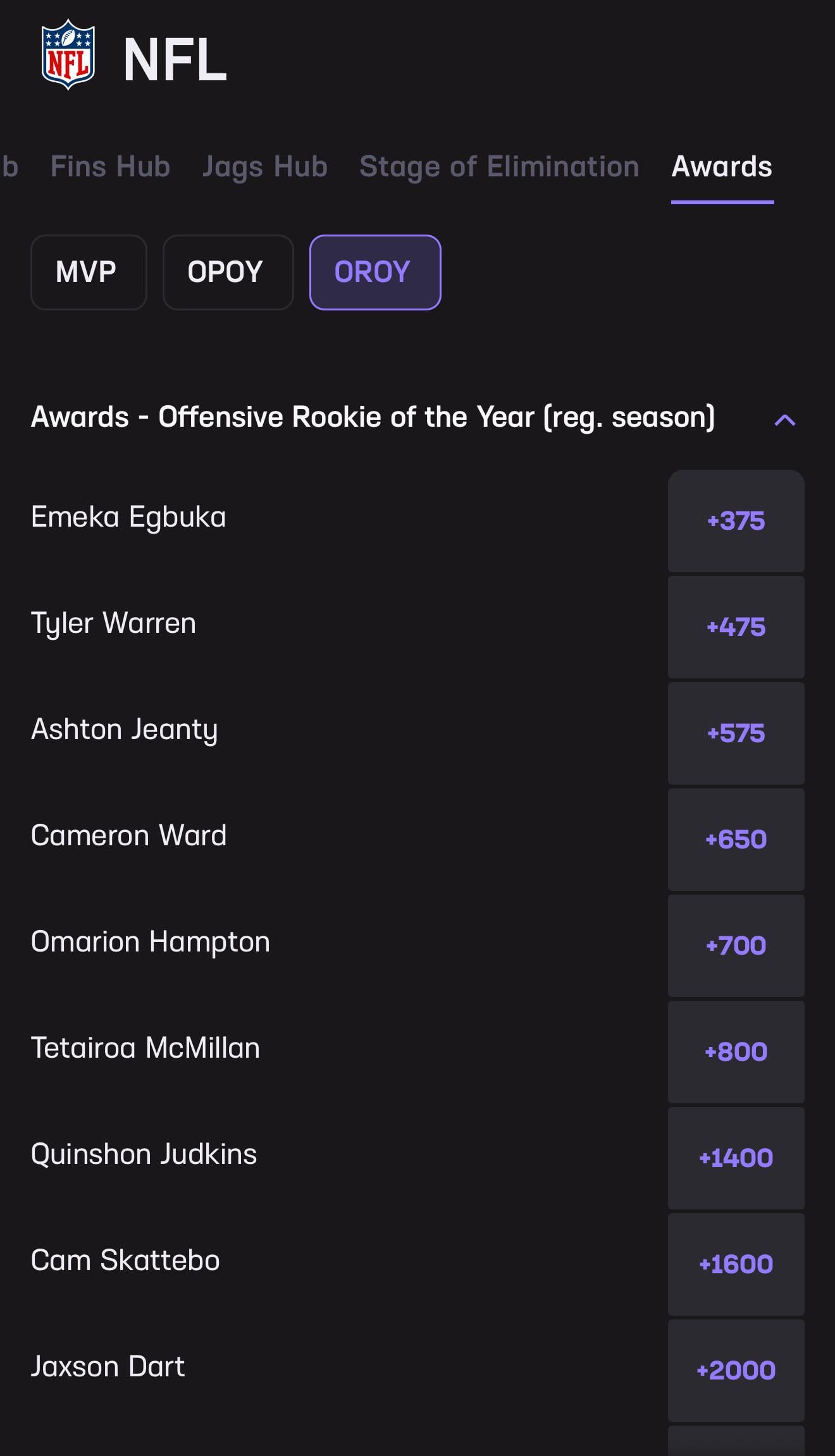This screenshot has height=1456, width=835.
Task: Bet on Emeka Egbuka at +375
Action: (x=736, y=521)
